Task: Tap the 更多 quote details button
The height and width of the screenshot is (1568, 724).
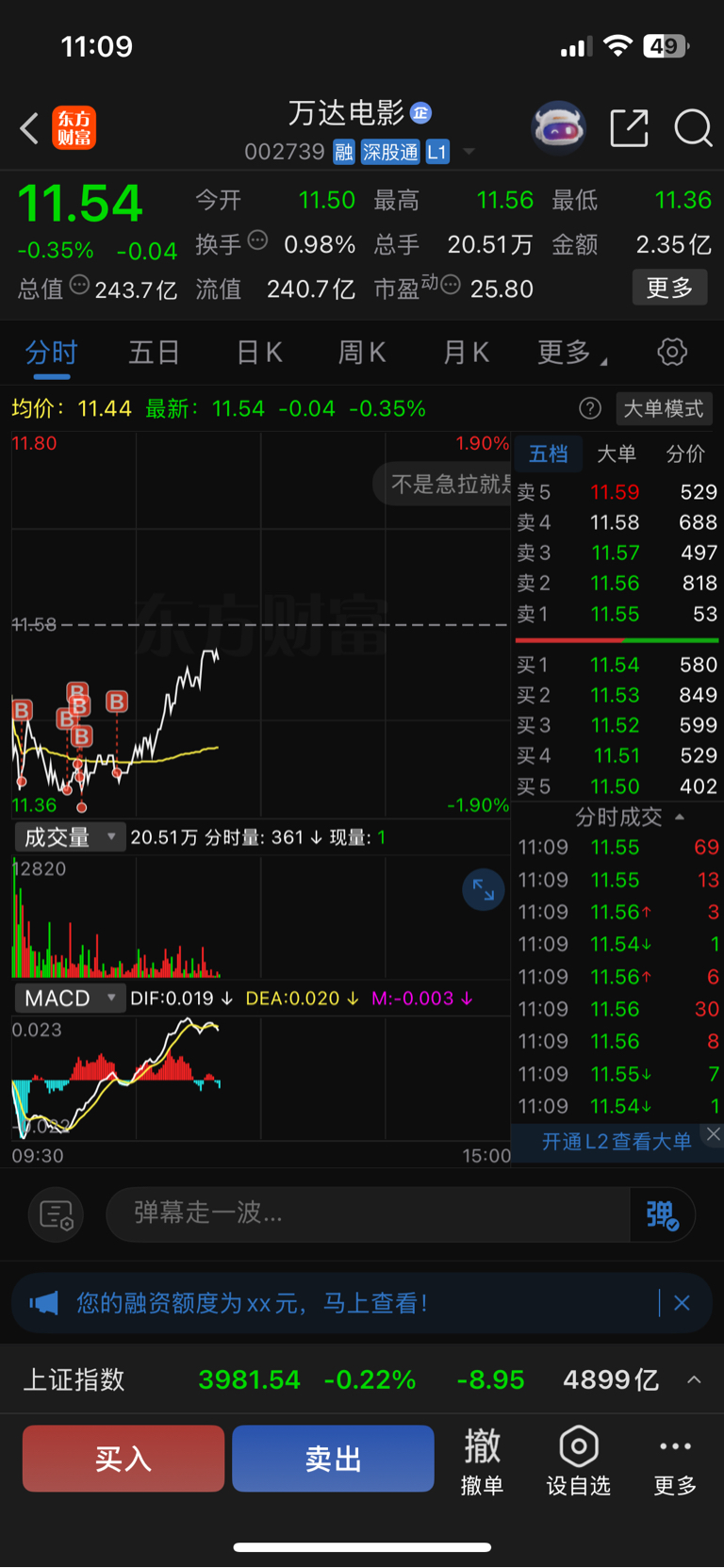Action: coord(669,288)
